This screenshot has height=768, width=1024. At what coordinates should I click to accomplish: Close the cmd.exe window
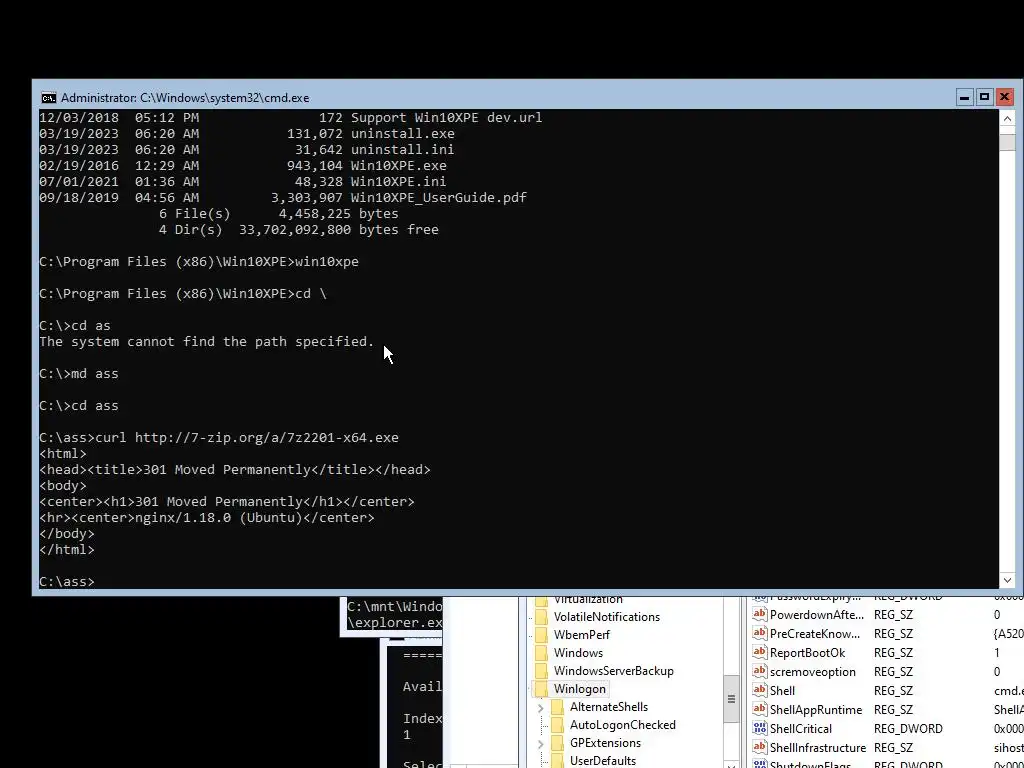click(1004, 97)
